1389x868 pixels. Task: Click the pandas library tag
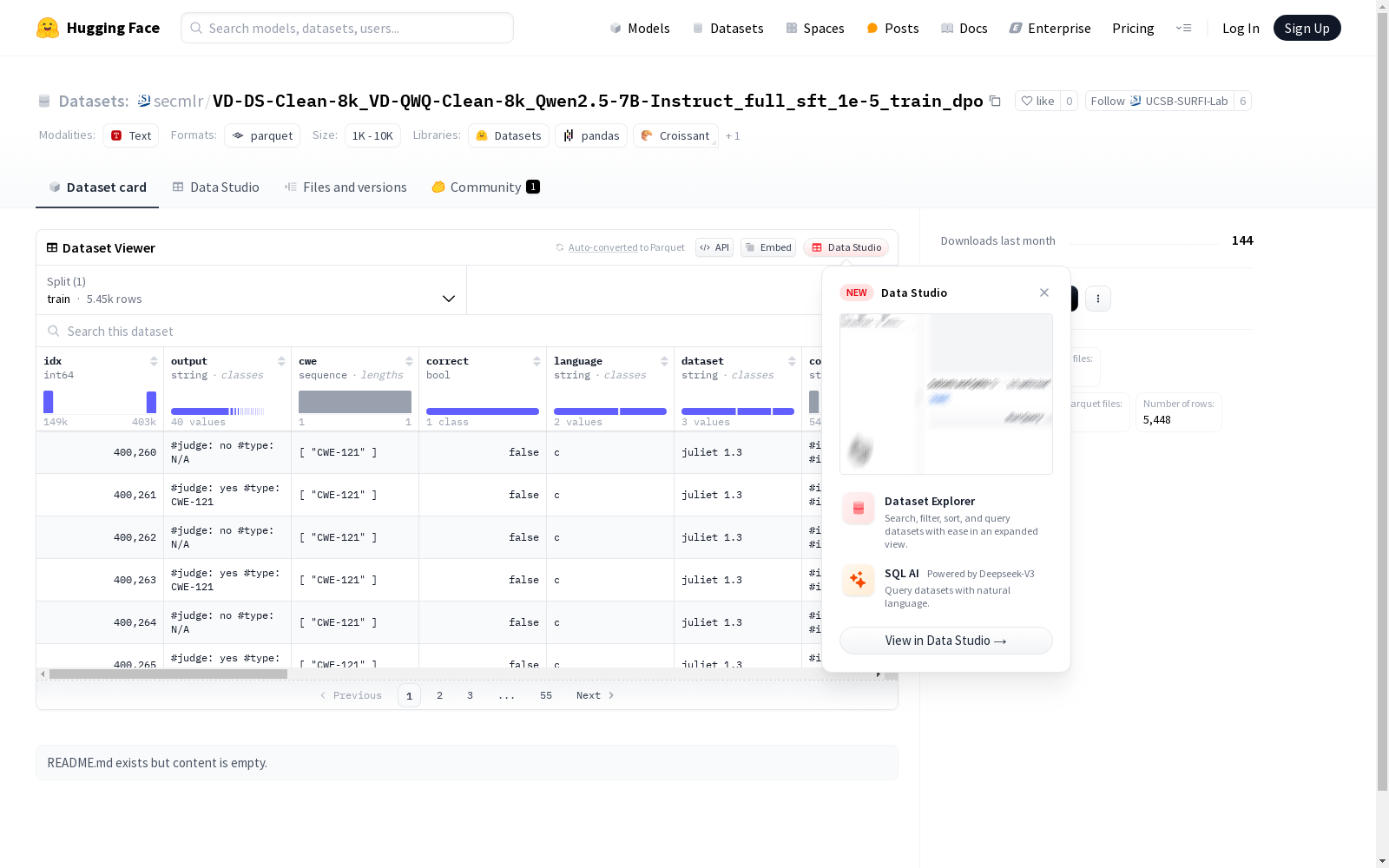[x=591, y=135]
